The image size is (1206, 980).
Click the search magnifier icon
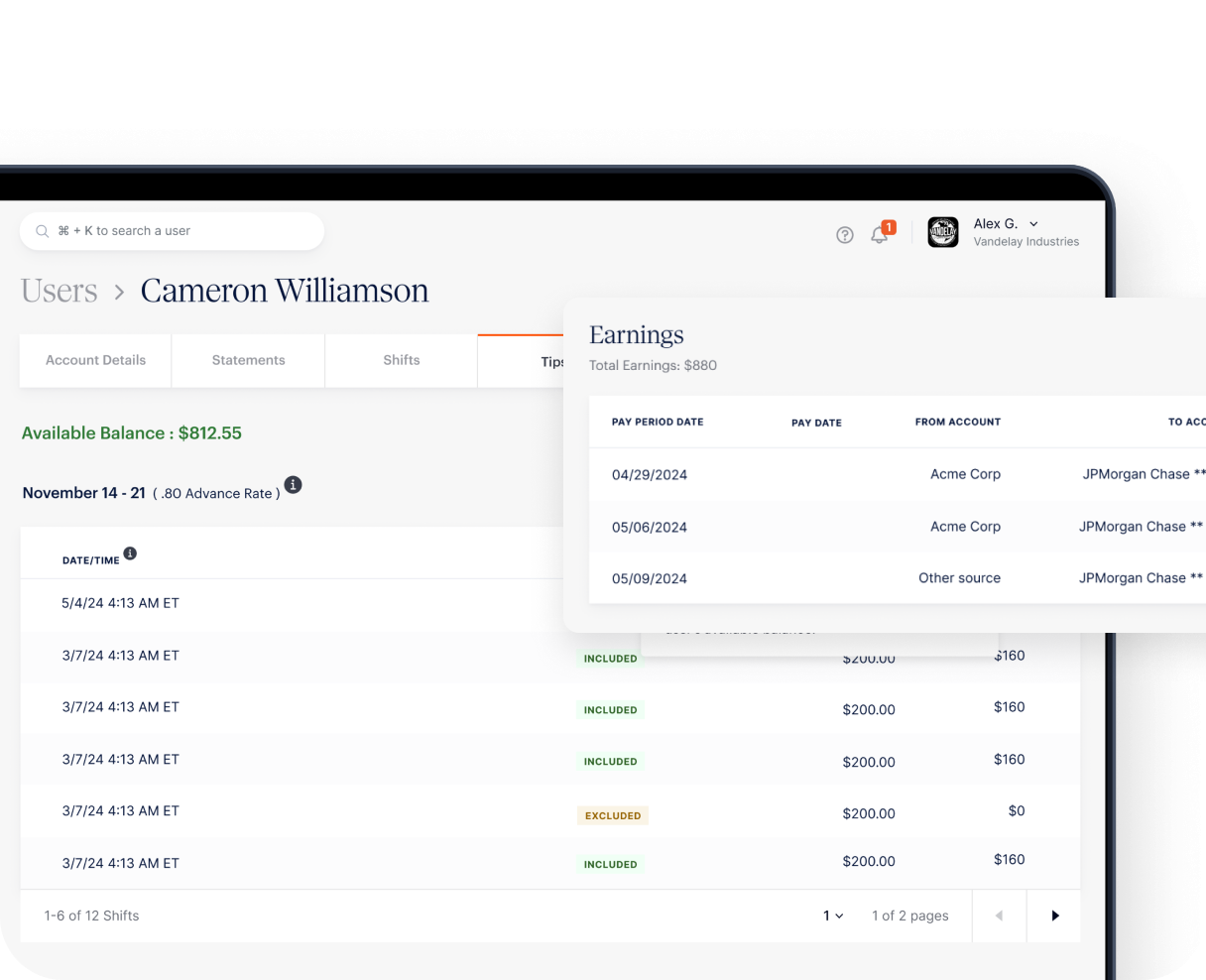click(x=42, y=231)
